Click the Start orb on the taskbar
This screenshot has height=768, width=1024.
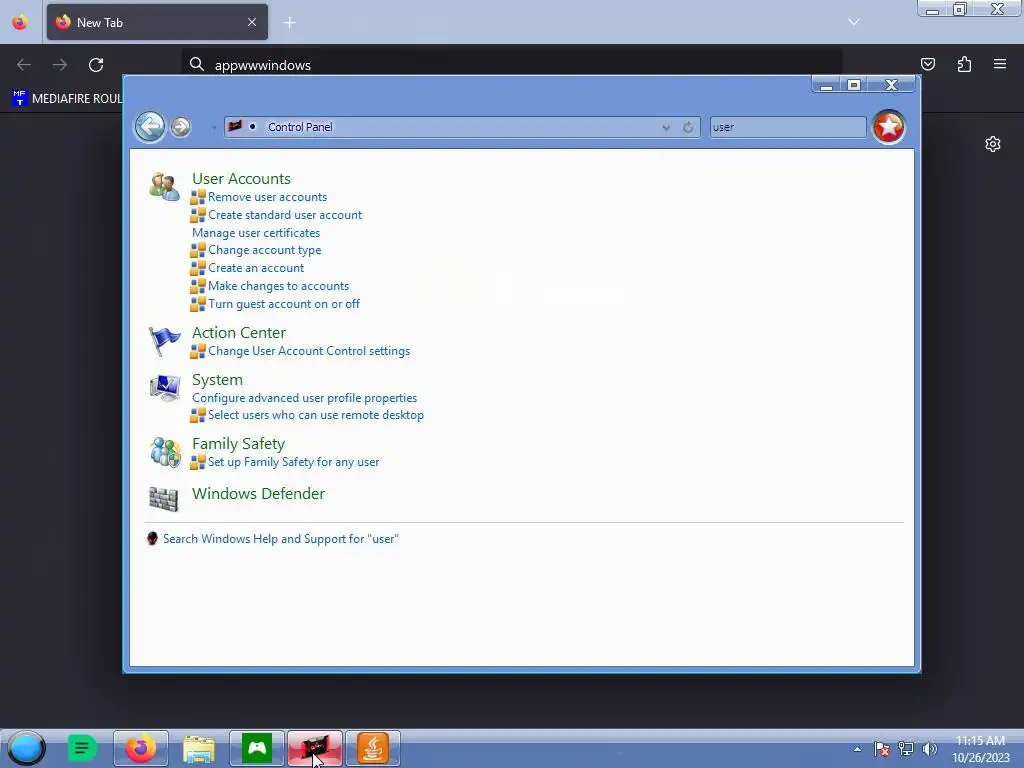(26, 748)
